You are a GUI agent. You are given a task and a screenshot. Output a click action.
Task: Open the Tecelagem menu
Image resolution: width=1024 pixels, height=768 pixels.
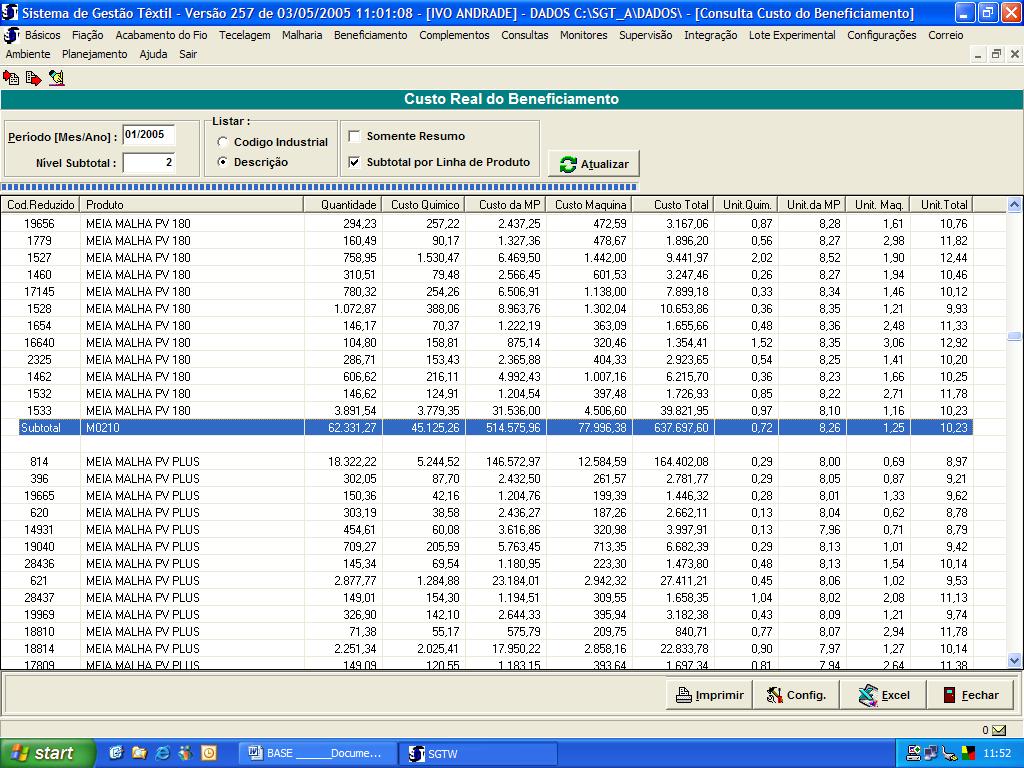click(244, 35)
